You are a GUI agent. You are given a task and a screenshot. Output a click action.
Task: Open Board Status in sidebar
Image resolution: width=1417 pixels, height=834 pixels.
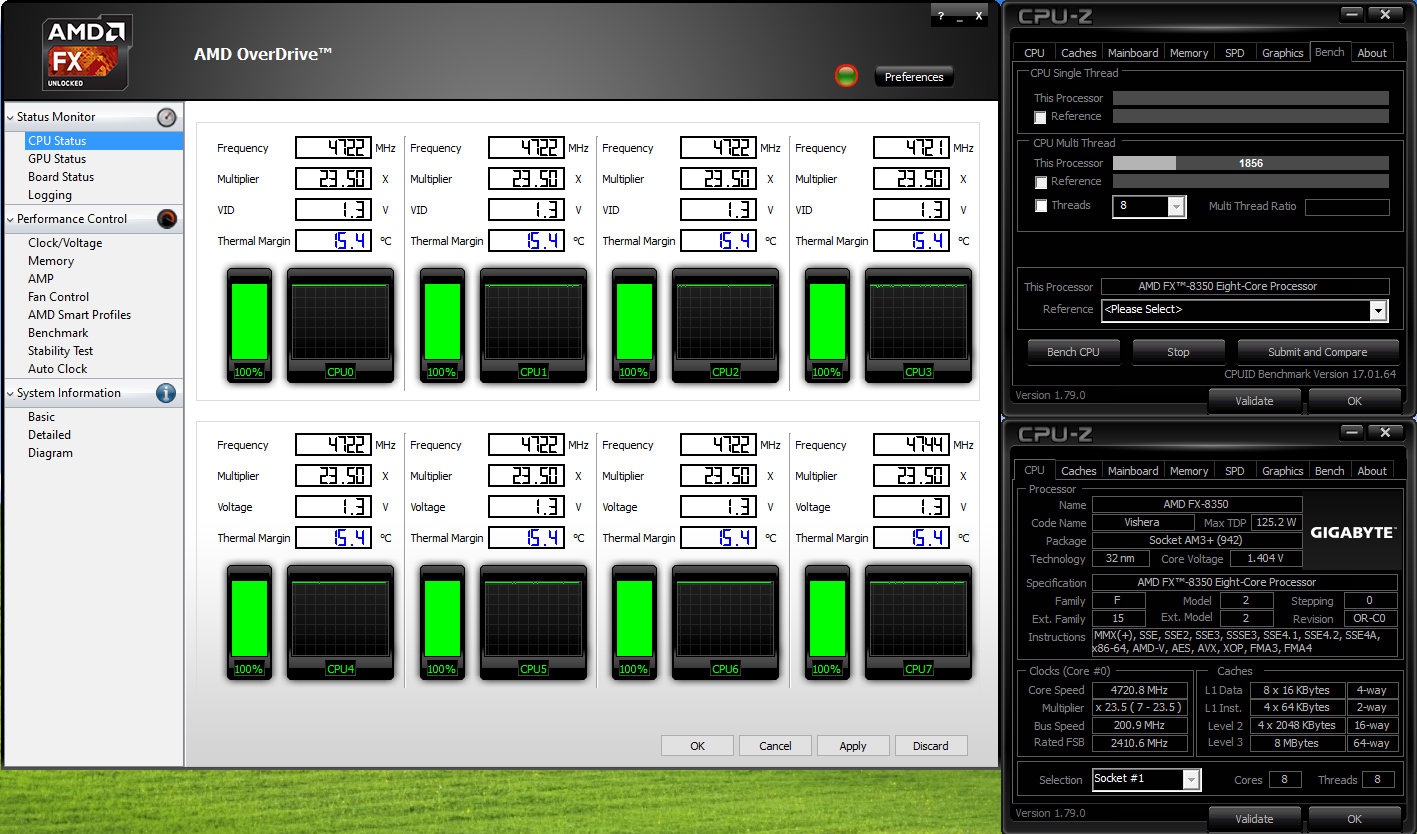tap(61, 177)
